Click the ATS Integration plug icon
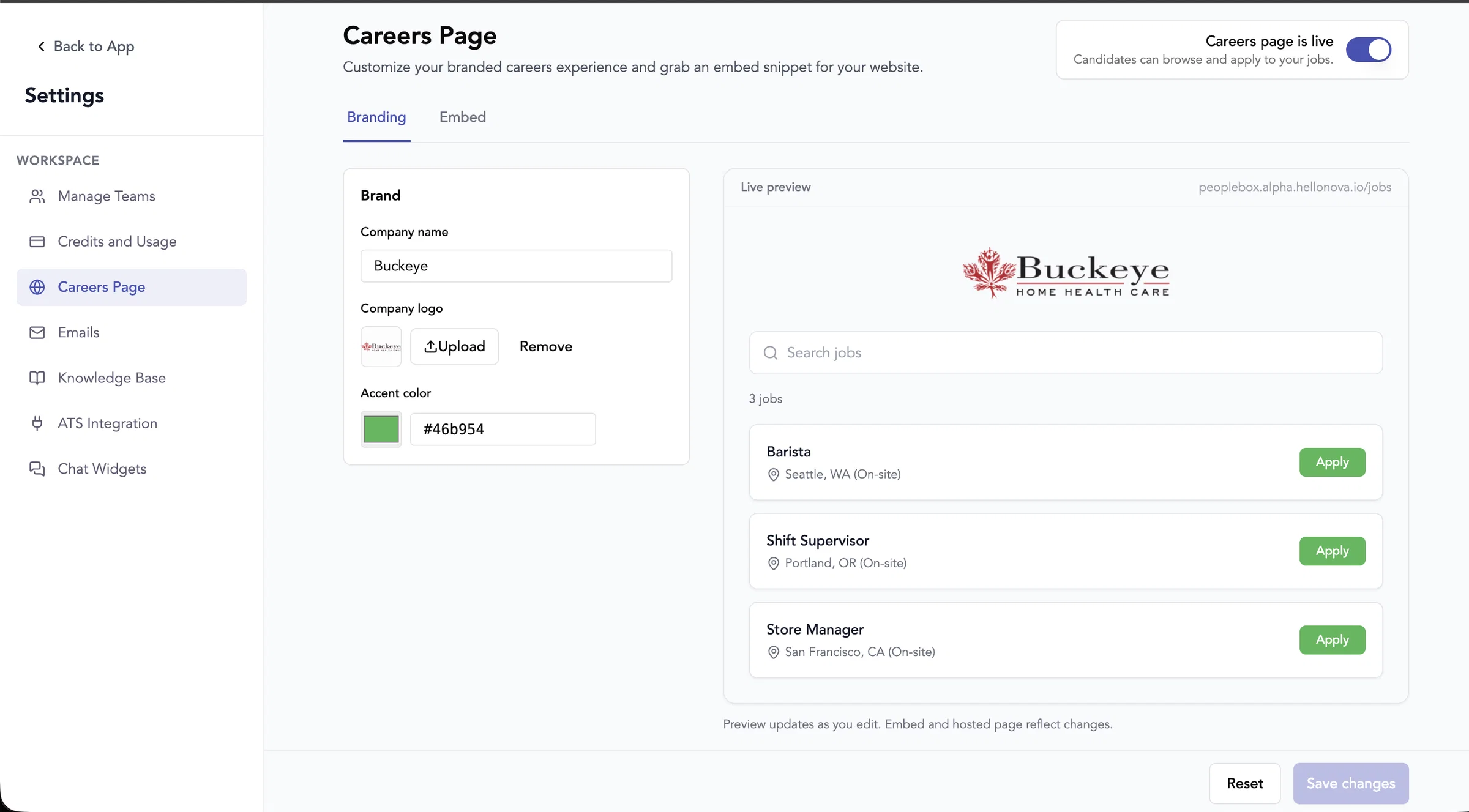Image resolution: width=1469 pixels, height=812 pixels. 37,423
